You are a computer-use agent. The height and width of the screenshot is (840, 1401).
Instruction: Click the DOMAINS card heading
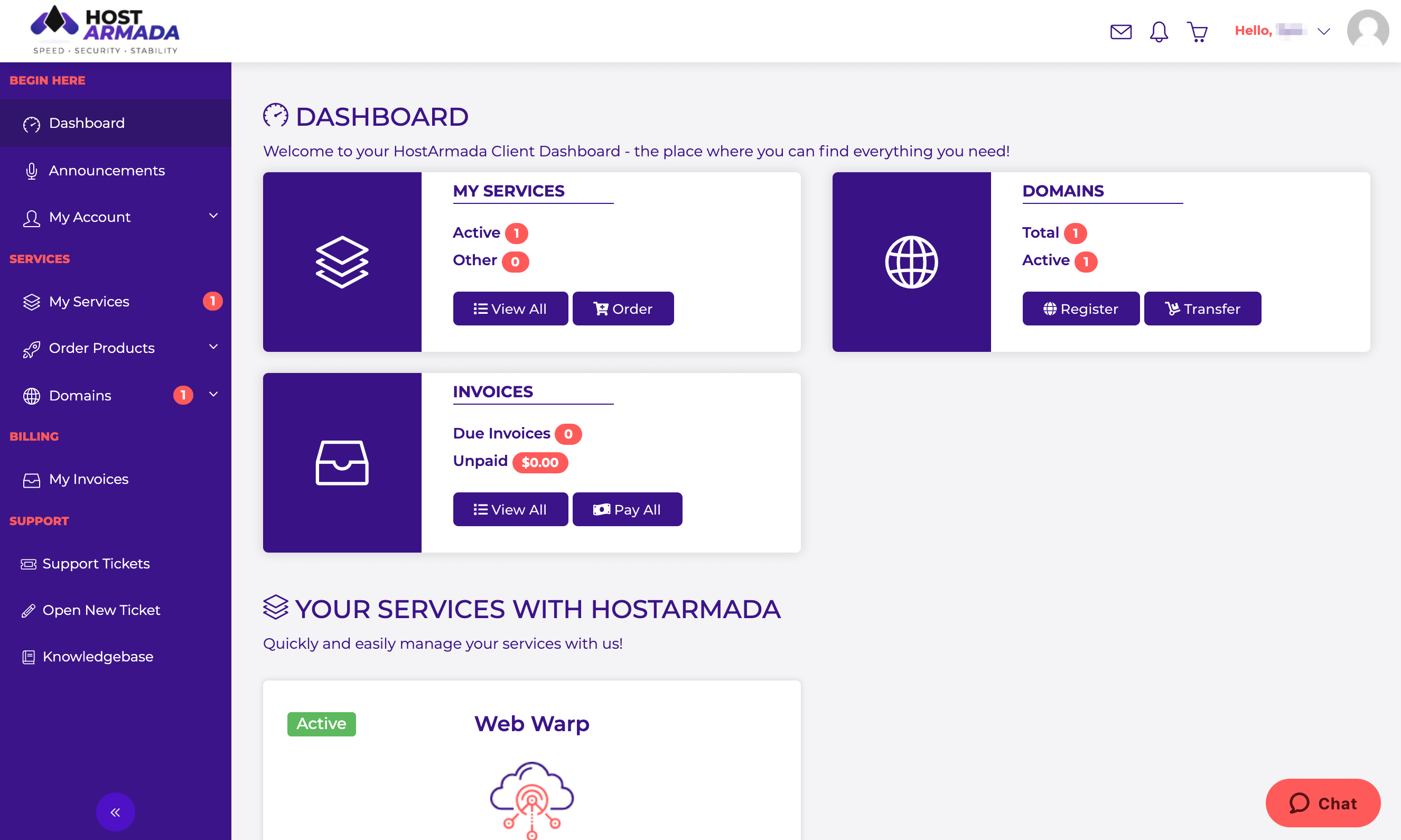(1062, 191)
